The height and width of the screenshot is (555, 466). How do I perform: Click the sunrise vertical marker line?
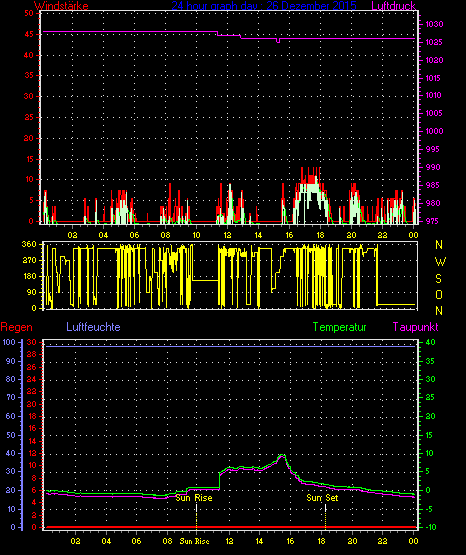pos(196,516)
